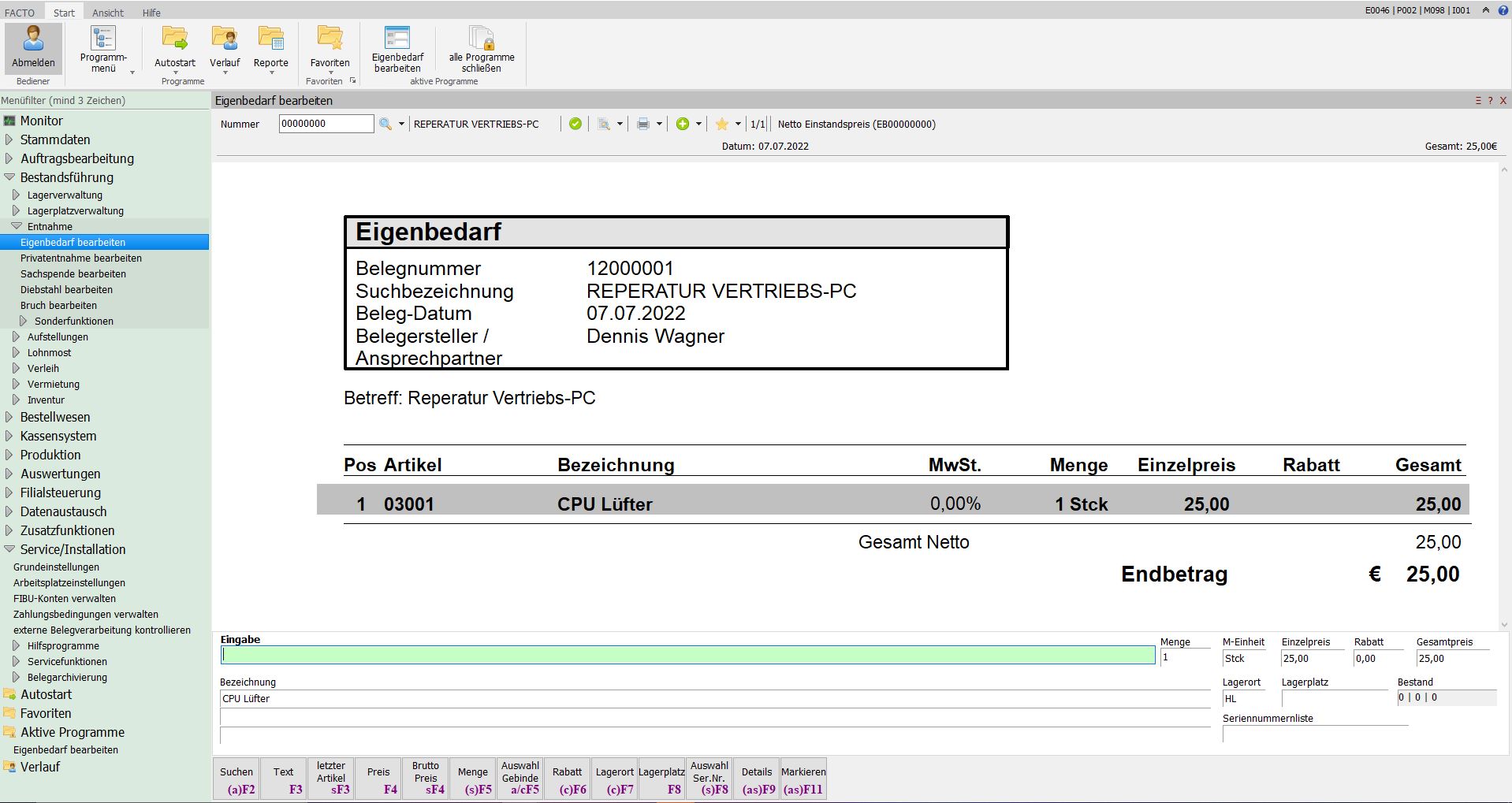Click the Reporte icon in ribbon
The width and height of the screenshot is (1512, 803).
tap(270, 40)
